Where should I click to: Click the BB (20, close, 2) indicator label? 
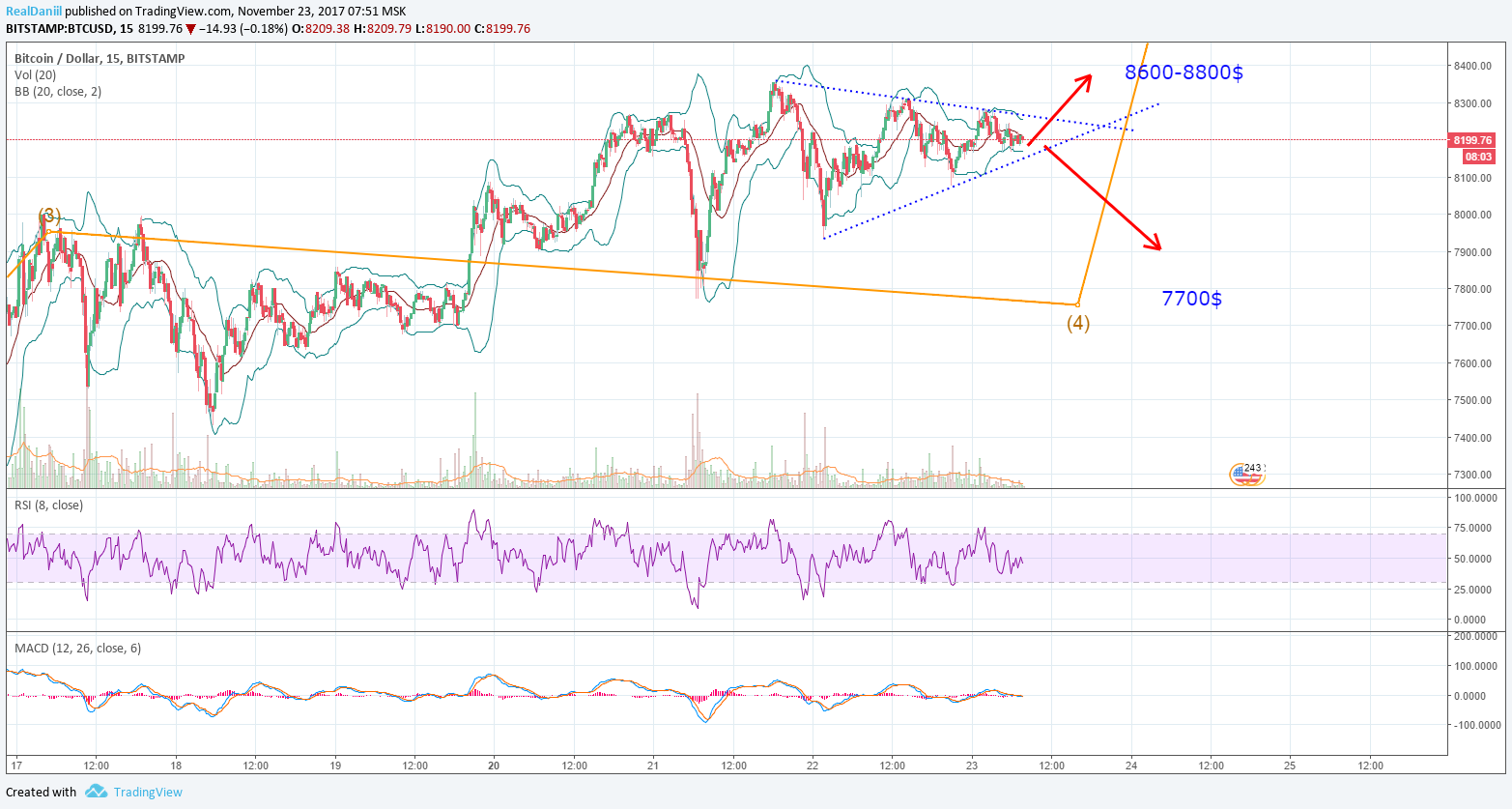point(58,92)
